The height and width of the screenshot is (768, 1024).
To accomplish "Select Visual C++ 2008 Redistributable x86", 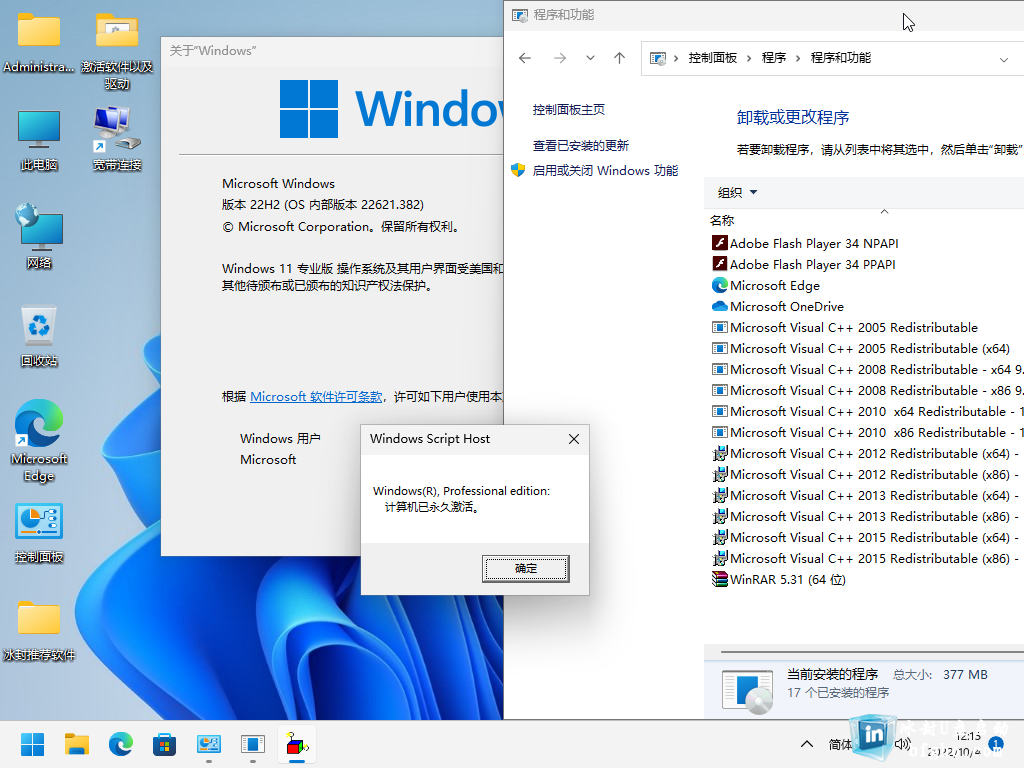I will [x=867, y=390].
